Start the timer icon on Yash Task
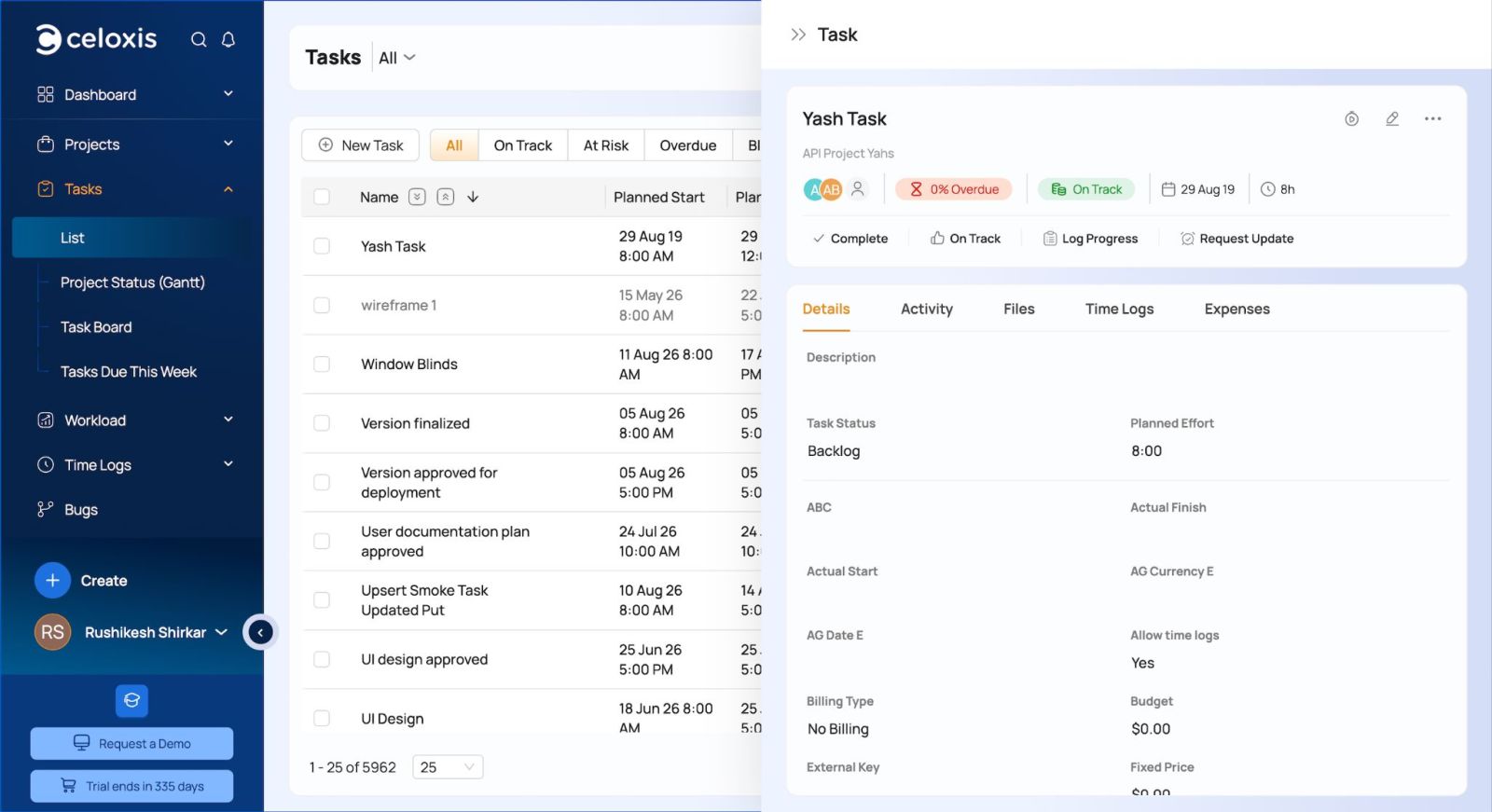The width and height of the screenshot is (1492, 812). tap(1351, 118)
